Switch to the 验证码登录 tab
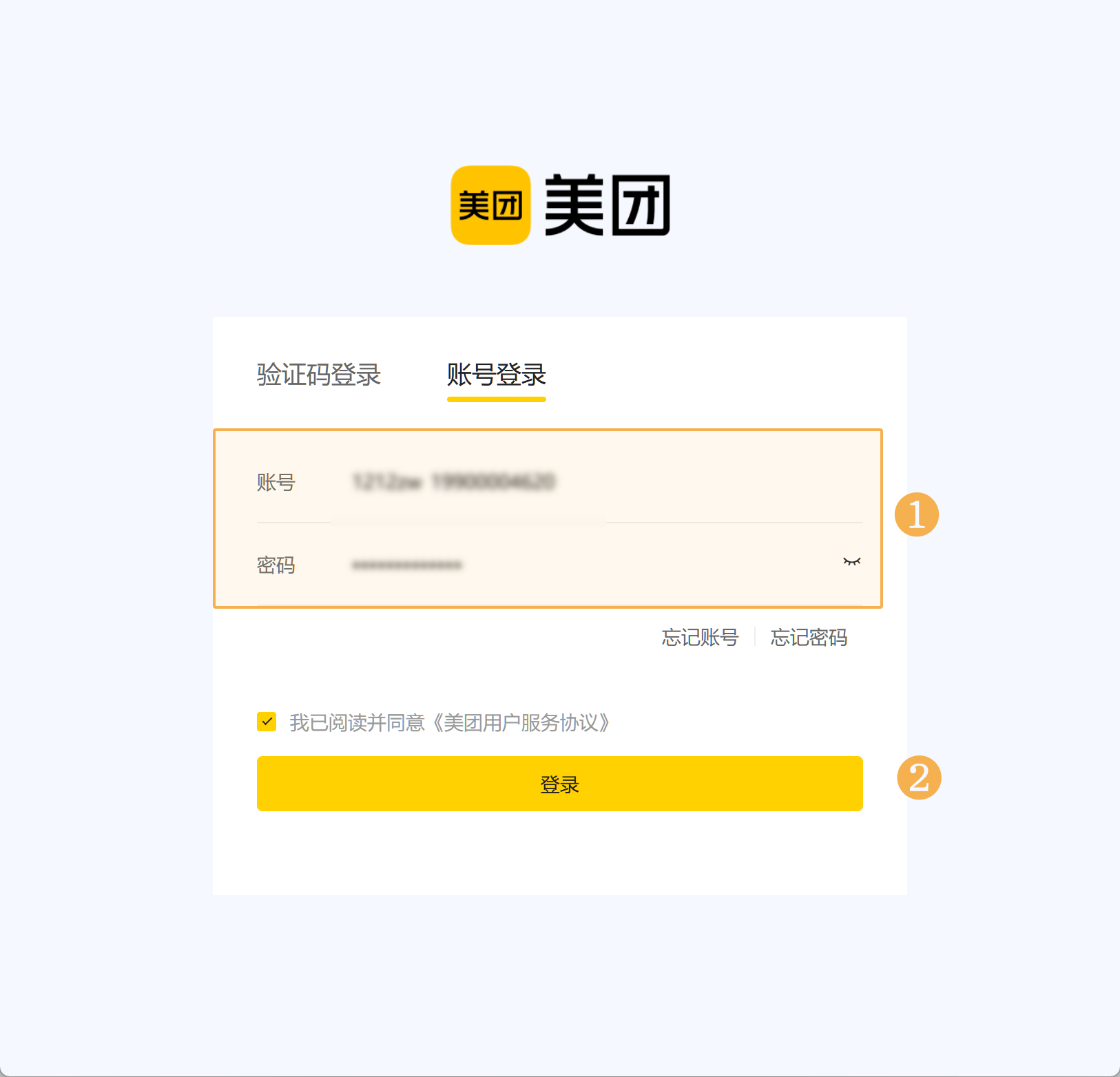The width and height of the screenshot is (1120, 1077). (319, 375)
